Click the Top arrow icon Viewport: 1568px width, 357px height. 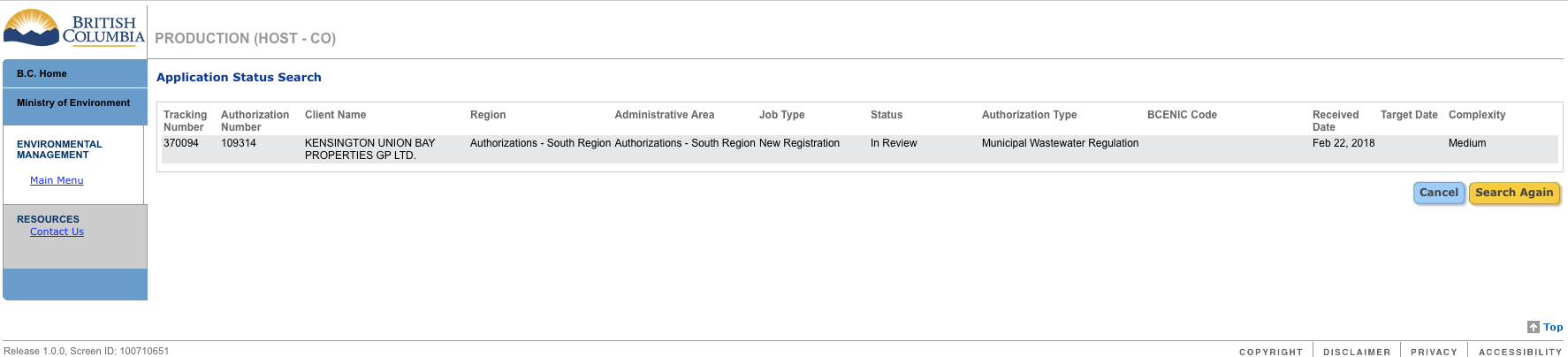click(1534, 327)
